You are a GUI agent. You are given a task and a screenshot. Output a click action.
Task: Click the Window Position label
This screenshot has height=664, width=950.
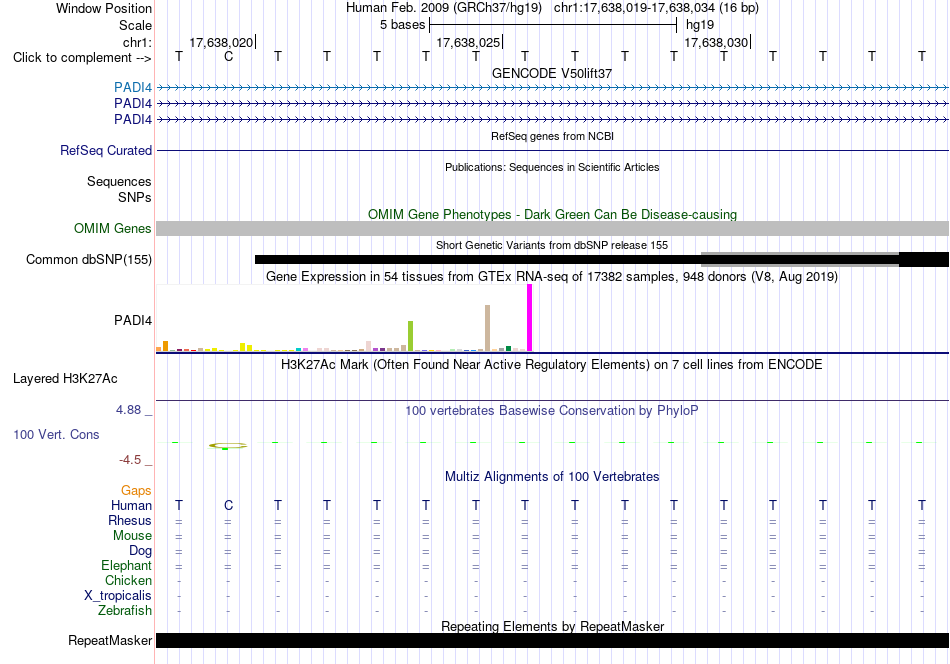click(x=104, y=8)
